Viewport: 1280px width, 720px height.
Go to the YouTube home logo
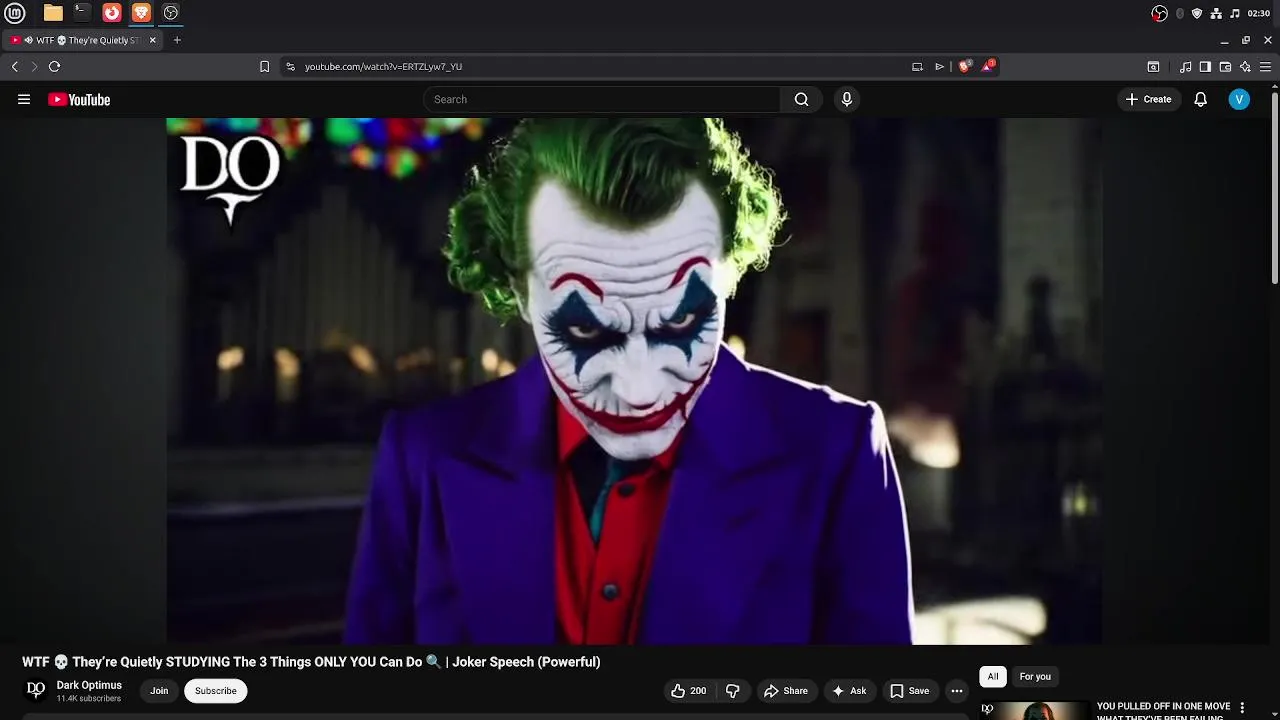[x=79, y=99]
